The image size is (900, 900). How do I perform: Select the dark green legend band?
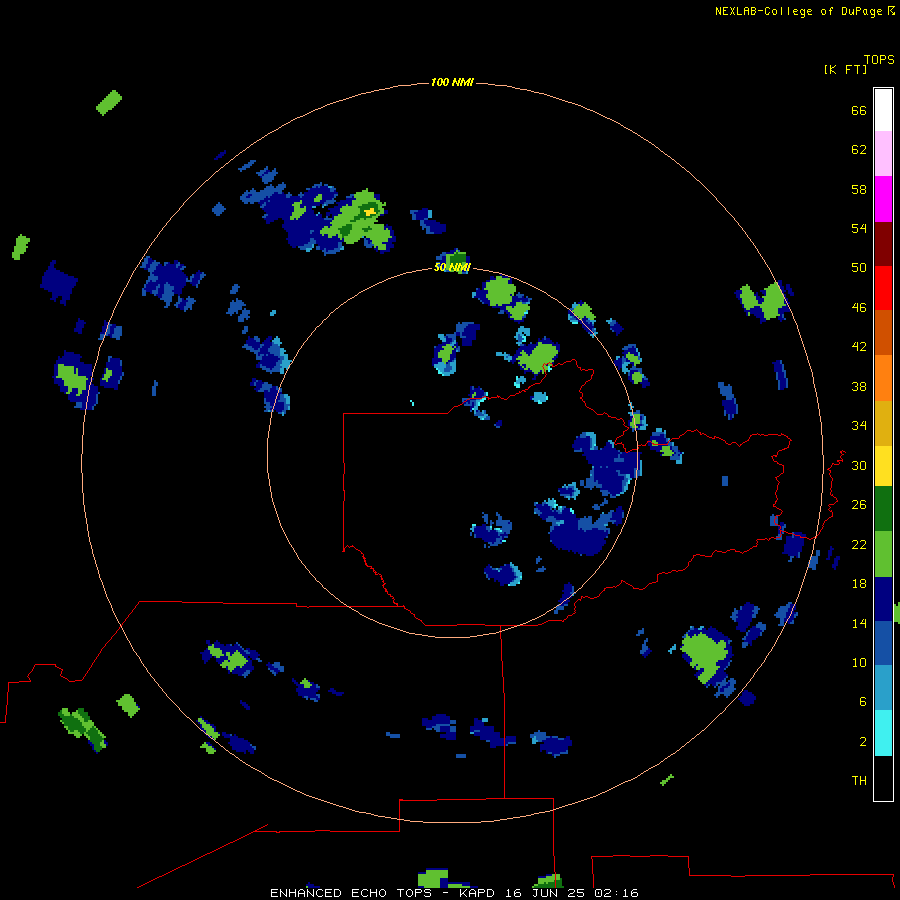(x=883, y=509)
